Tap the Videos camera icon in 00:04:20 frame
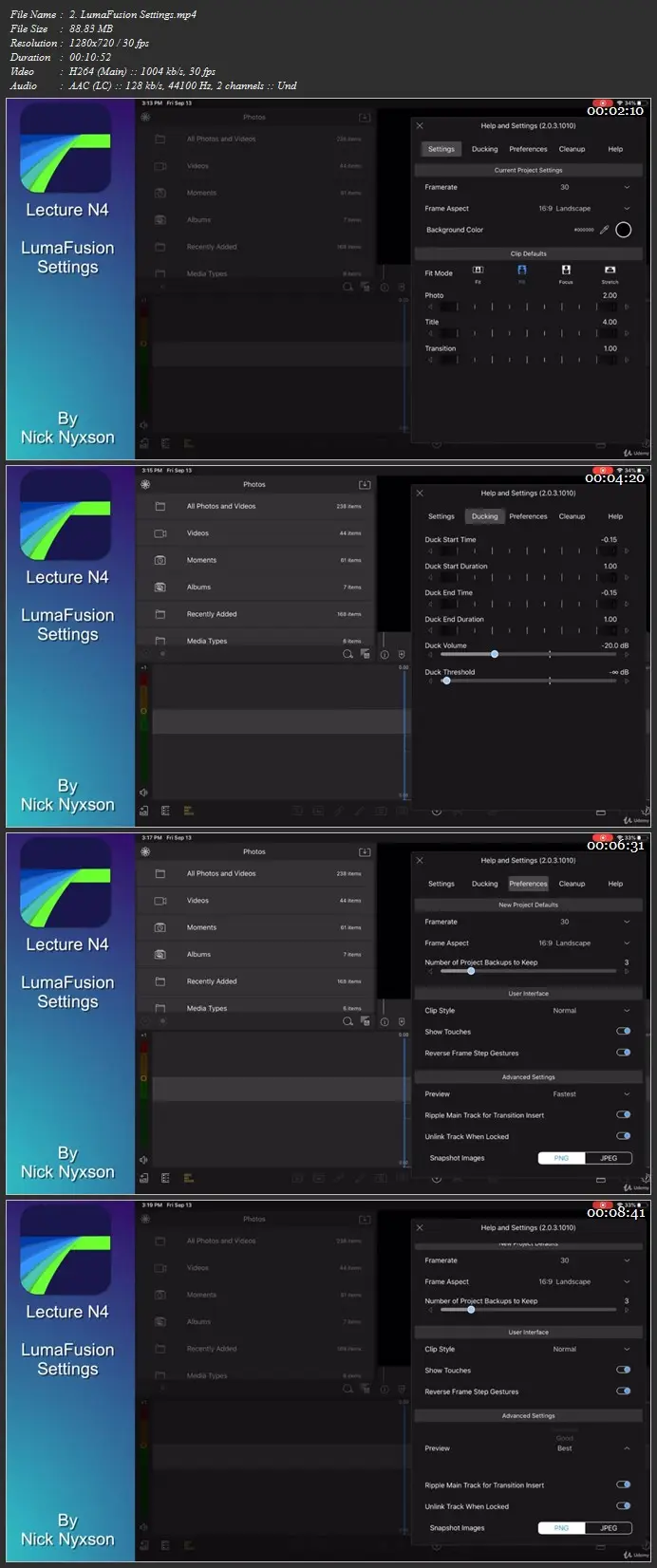 [160, 533]
